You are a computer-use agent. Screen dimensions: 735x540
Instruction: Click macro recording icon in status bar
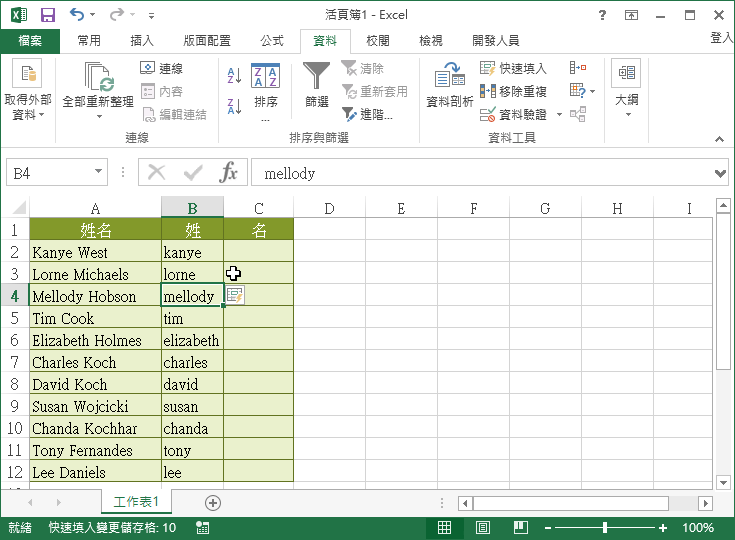202,528
